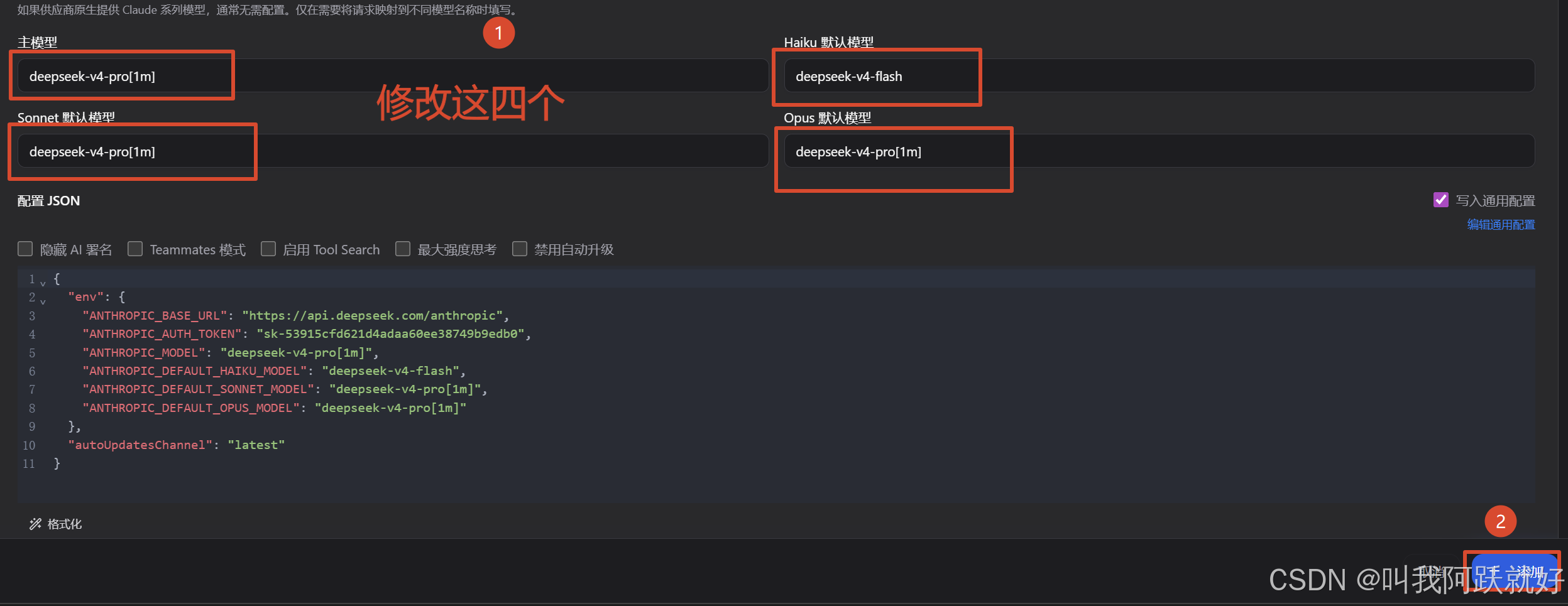1568x606 pixels.
Task: Collapse the "env" block fold arrow on line 2
Action: 43,301
